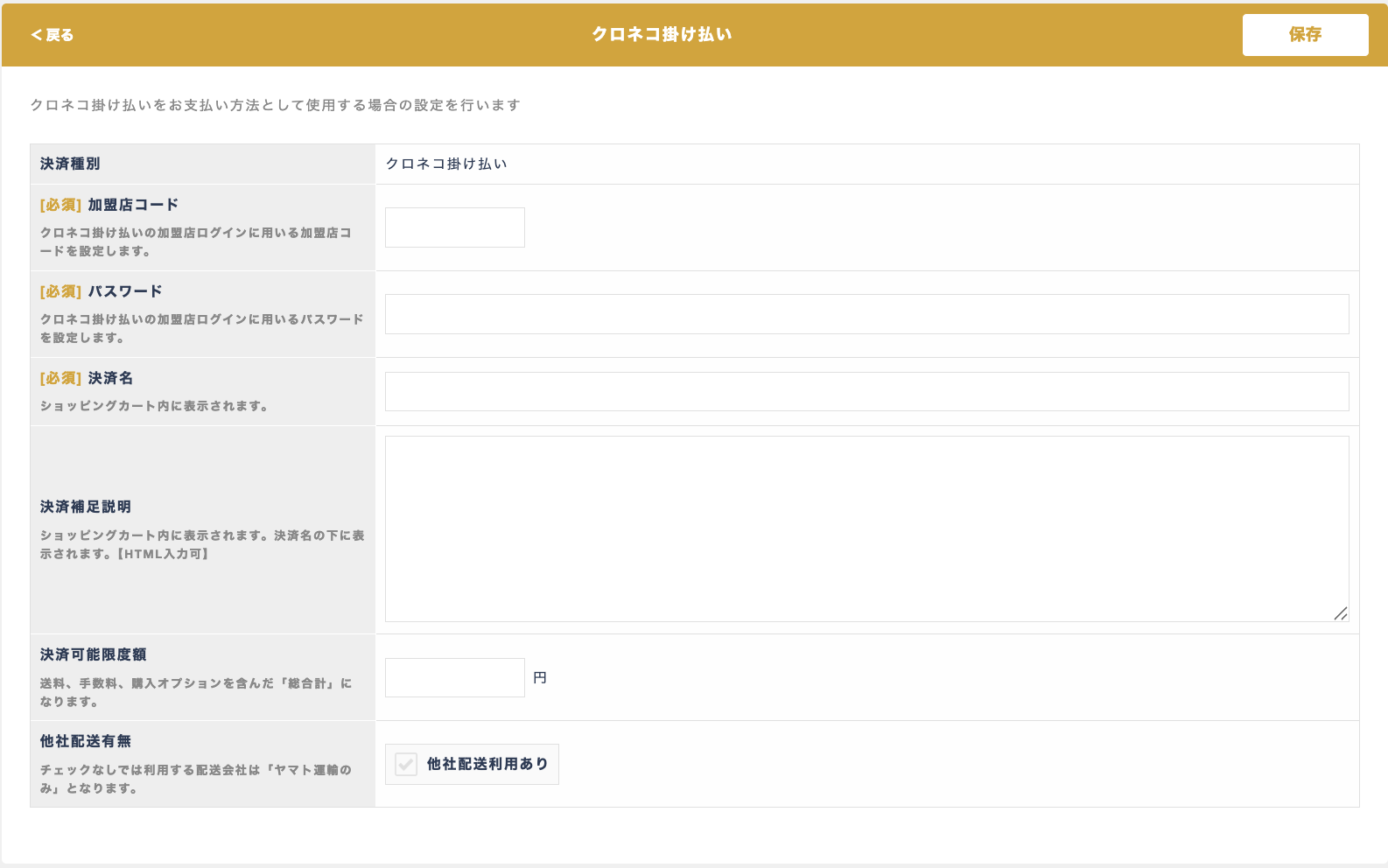Image resolution: width=1388 pixels, height=868 pixels.
Task: Click the 決済種別 row label
Action: (x=70, y=164)
